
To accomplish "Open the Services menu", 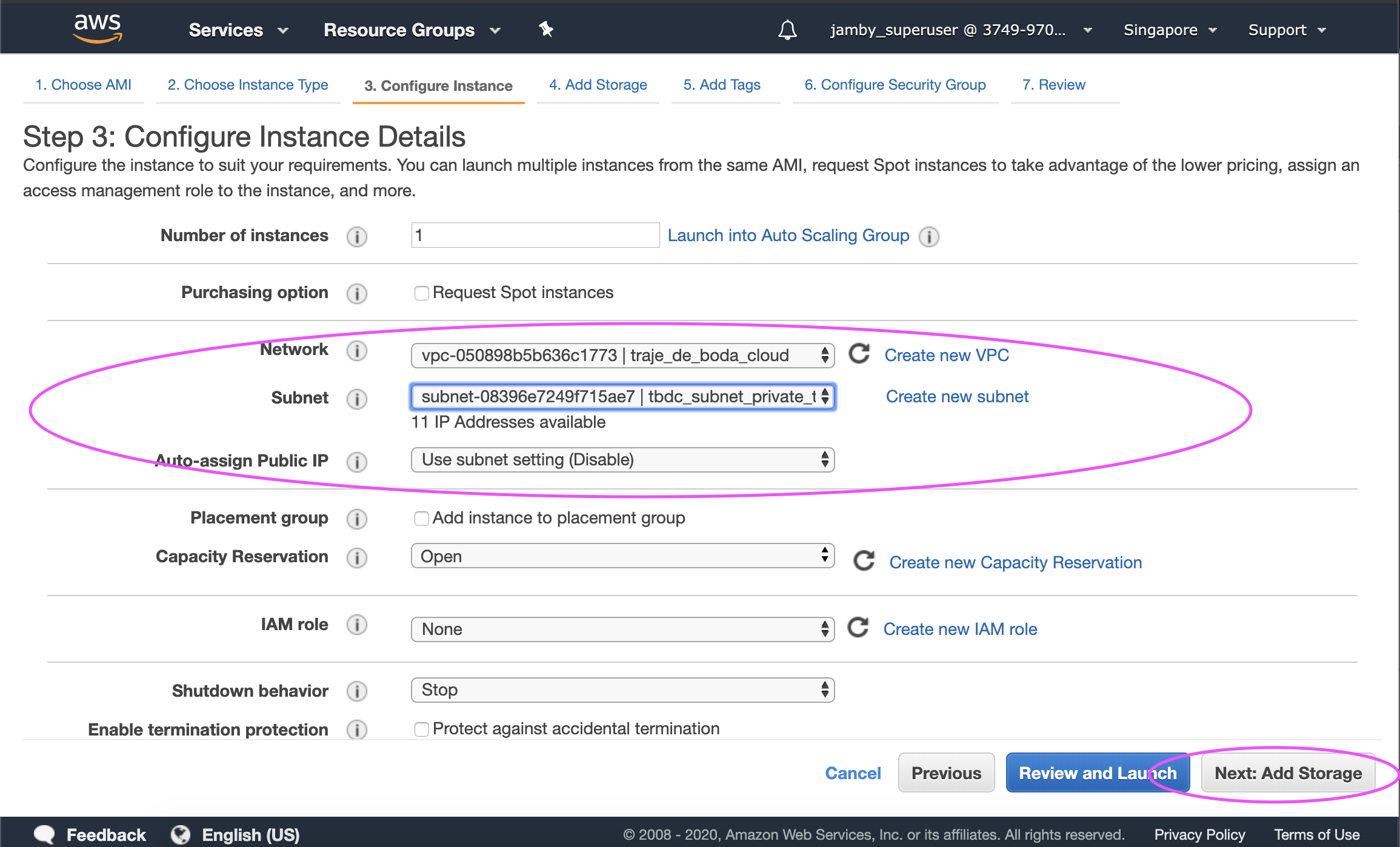I will pos(238,30).
